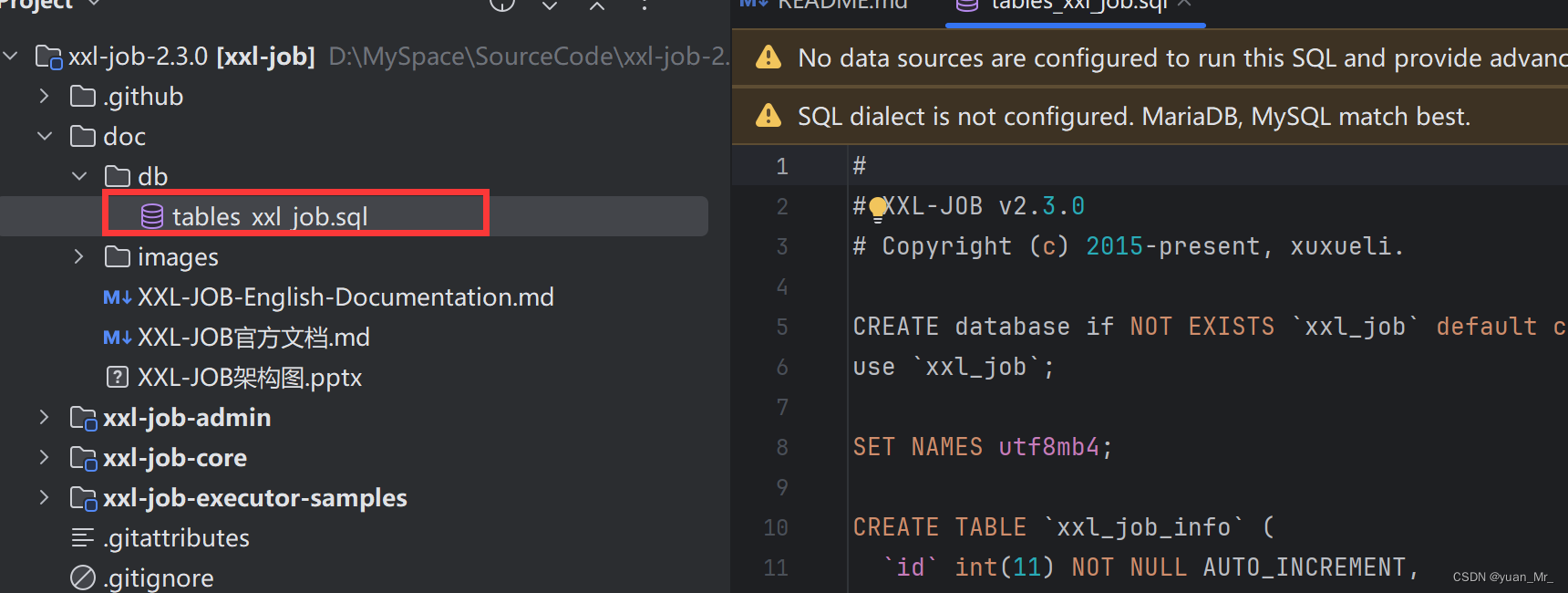Click the .github folder icon

tap(83, 97)
